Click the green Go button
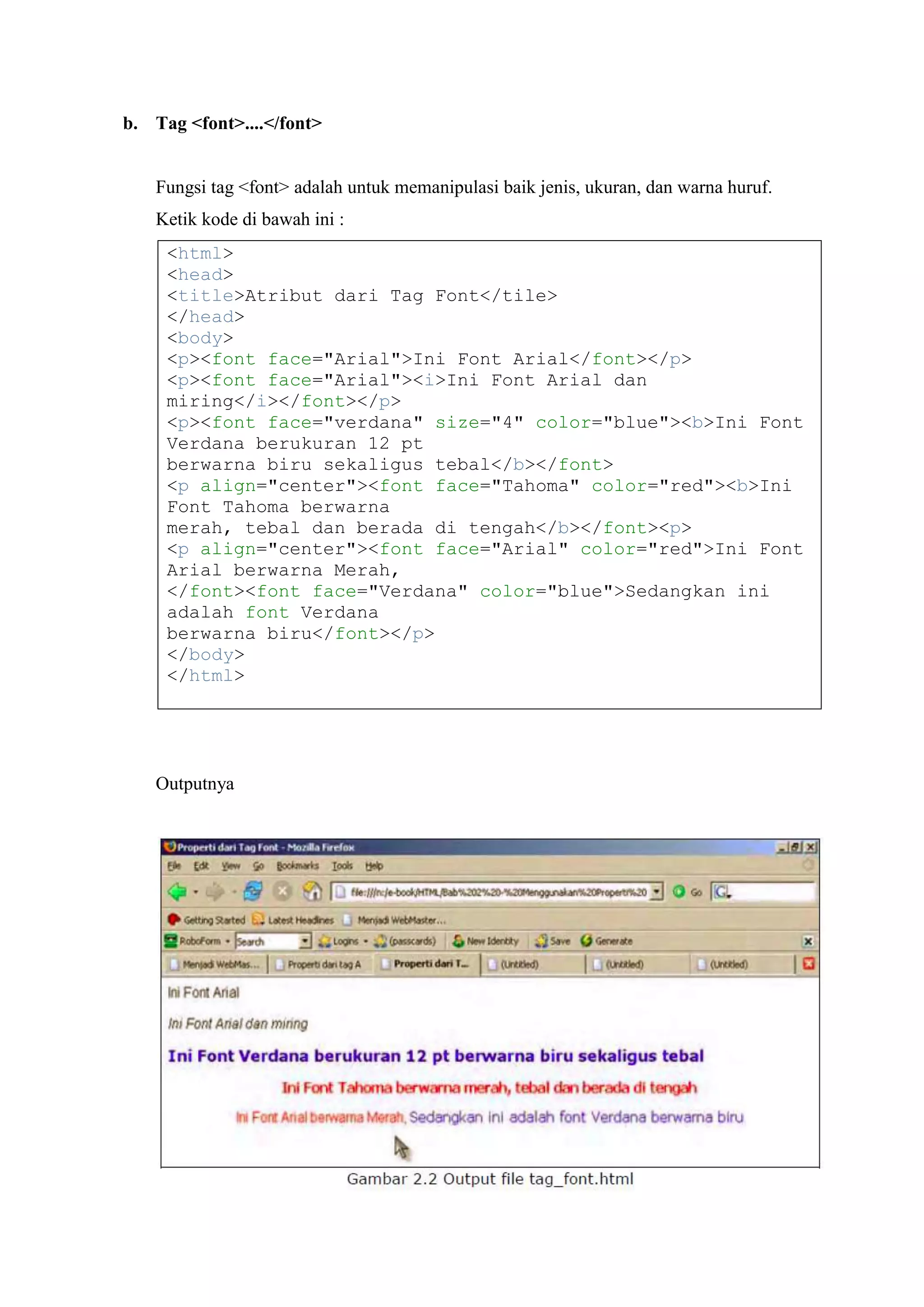The image size is (924, 1307). click(x=687, y=892)
